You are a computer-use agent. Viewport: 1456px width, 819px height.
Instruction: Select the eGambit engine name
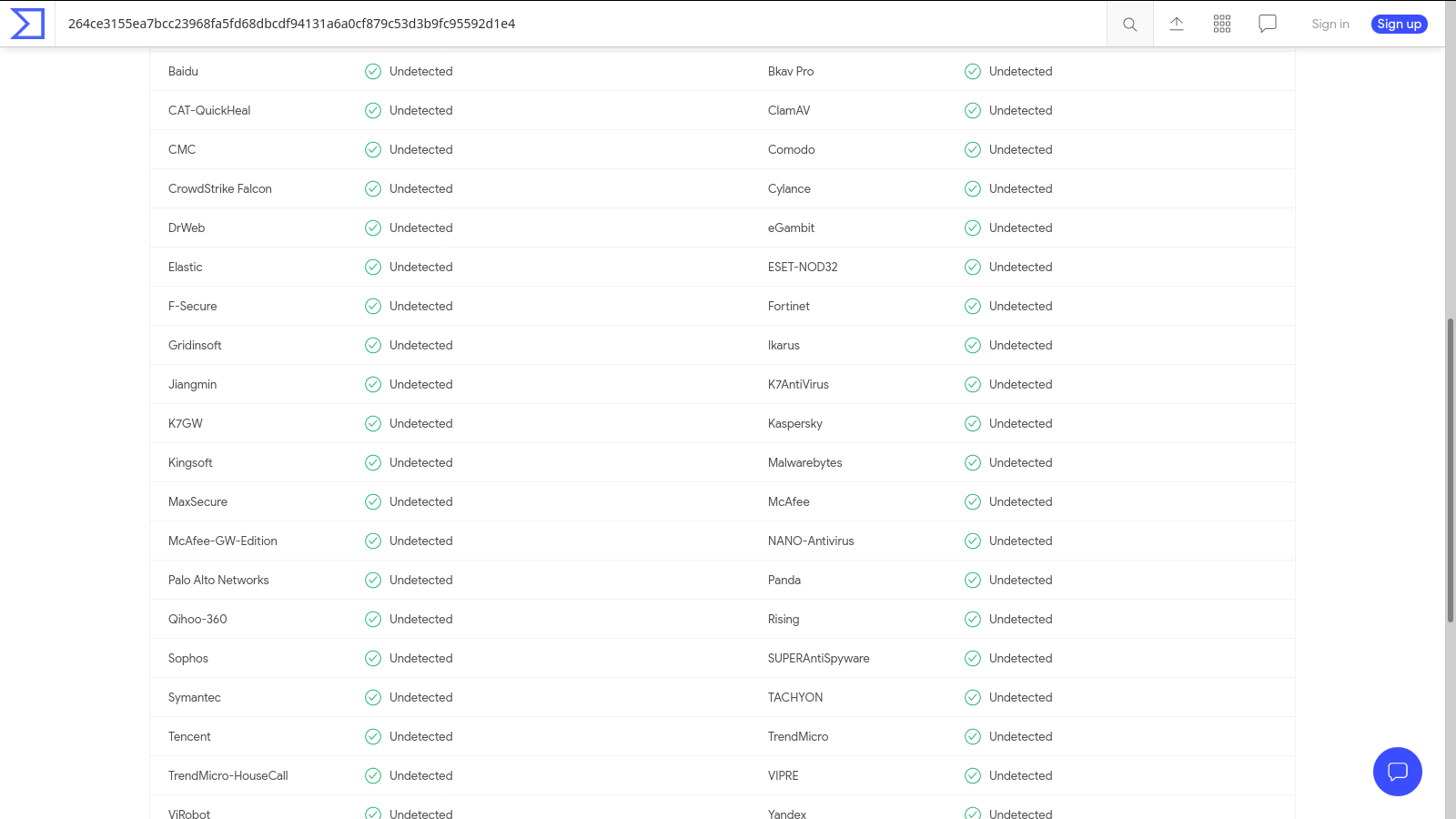tap(791, 227)
